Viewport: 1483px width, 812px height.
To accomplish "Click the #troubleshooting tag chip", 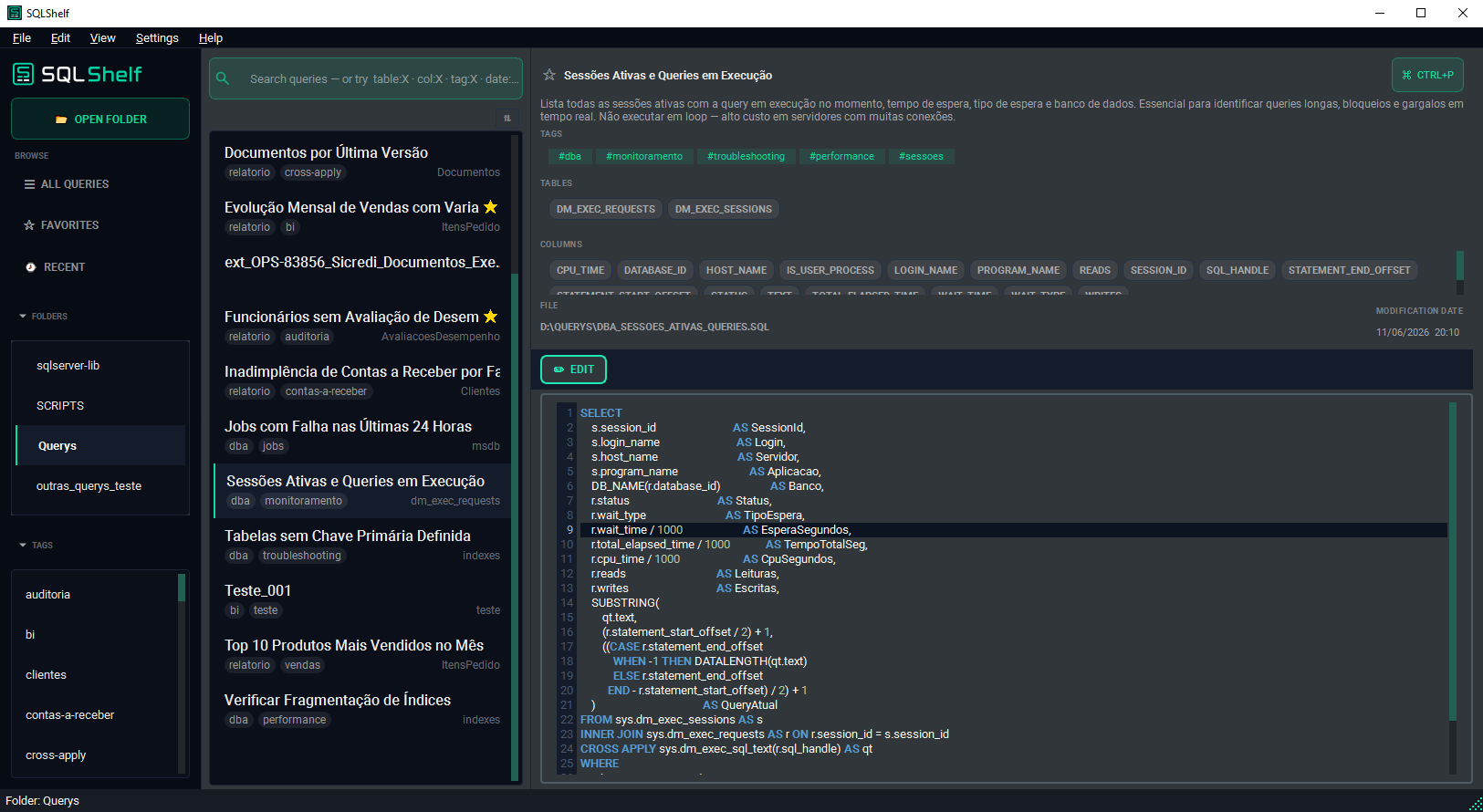I will point(746,156).
